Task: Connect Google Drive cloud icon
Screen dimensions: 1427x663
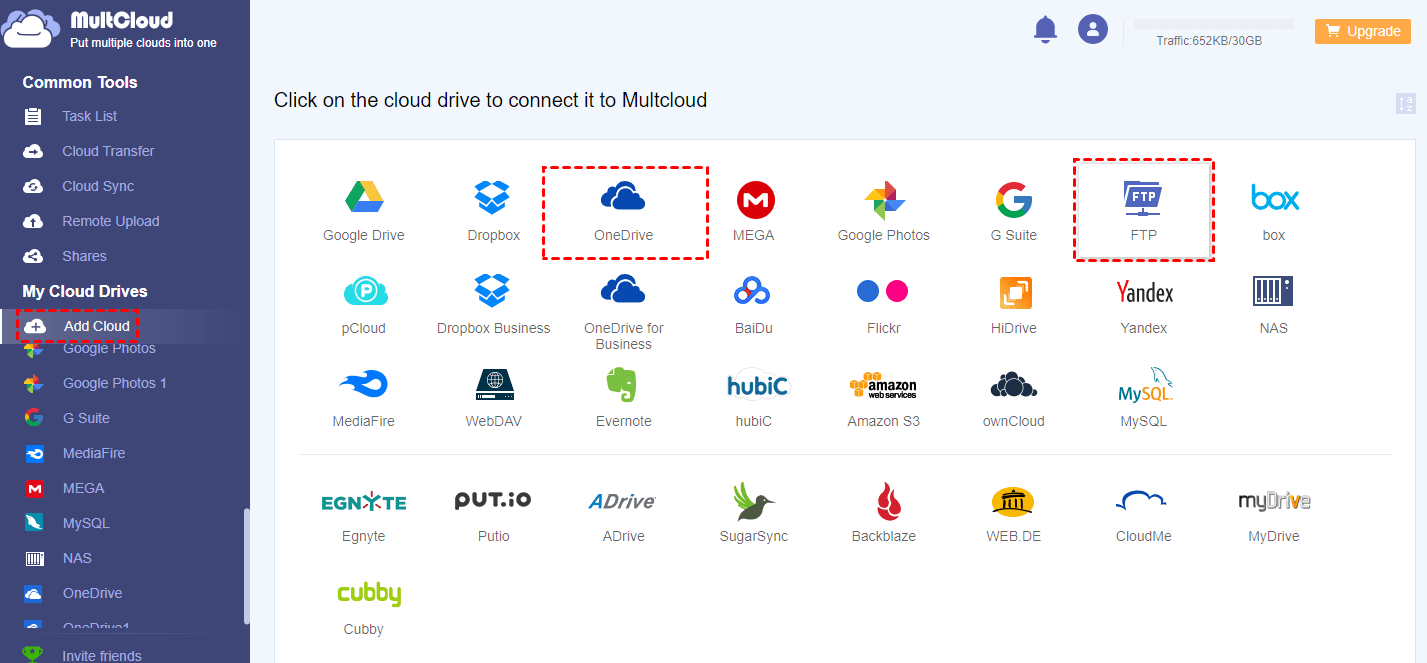Action: [x=364, y=198]
